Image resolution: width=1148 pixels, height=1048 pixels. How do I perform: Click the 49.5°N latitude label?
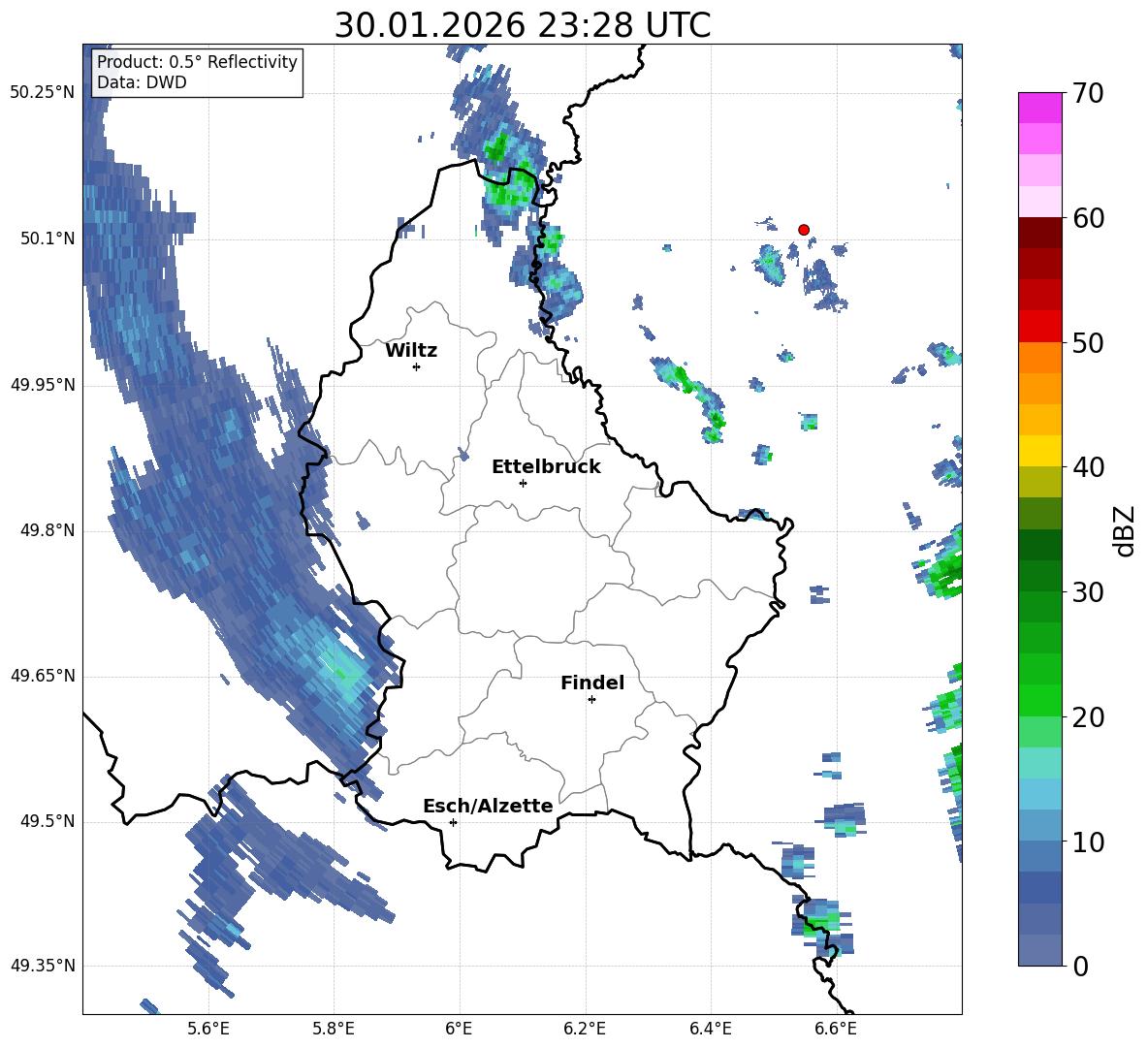[48, 821]
